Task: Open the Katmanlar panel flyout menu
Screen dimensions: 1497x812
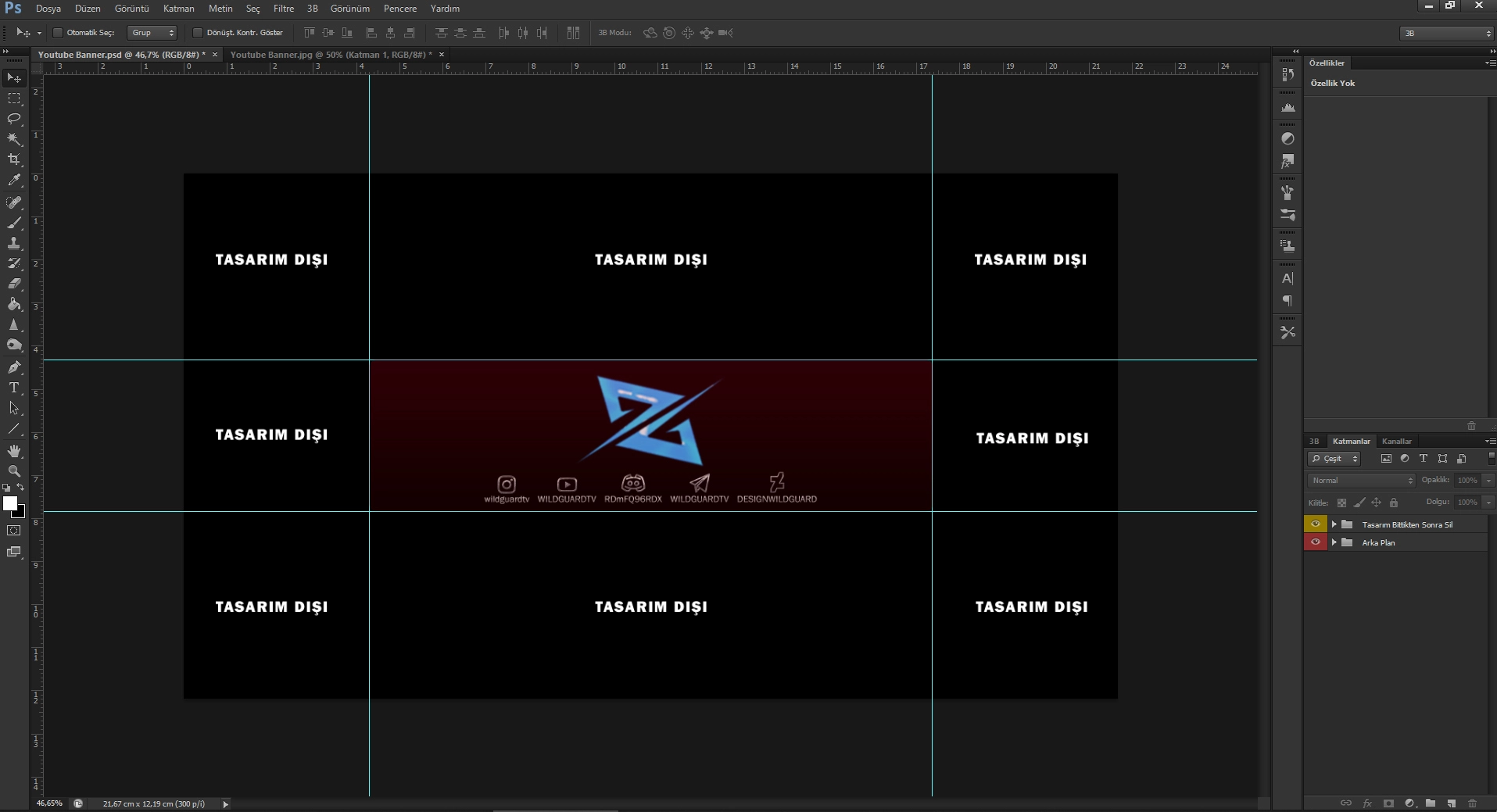Action: coord(1490,442)
